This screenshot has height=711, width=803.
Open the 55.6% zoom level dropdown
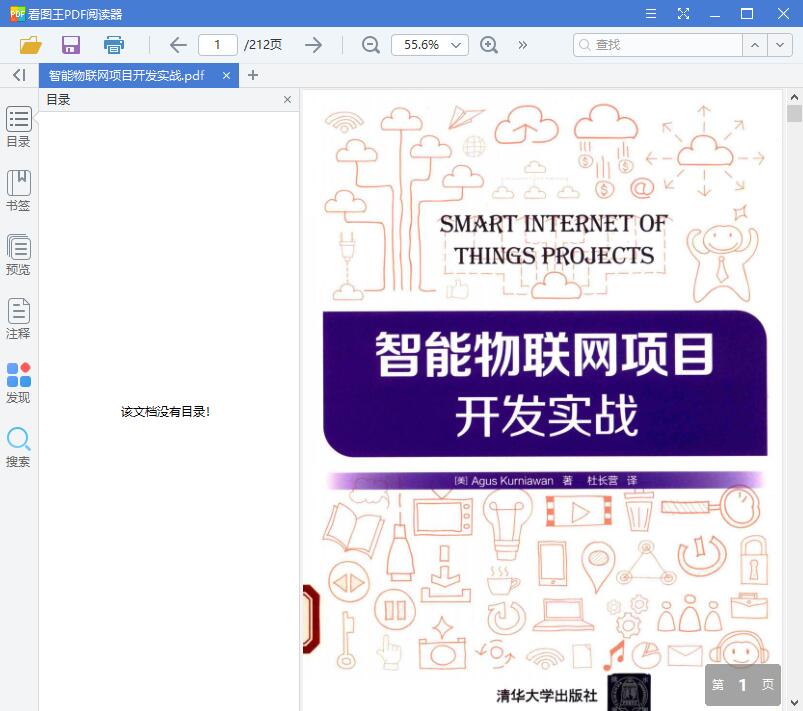pyautogui.click(x=430, y=45)
